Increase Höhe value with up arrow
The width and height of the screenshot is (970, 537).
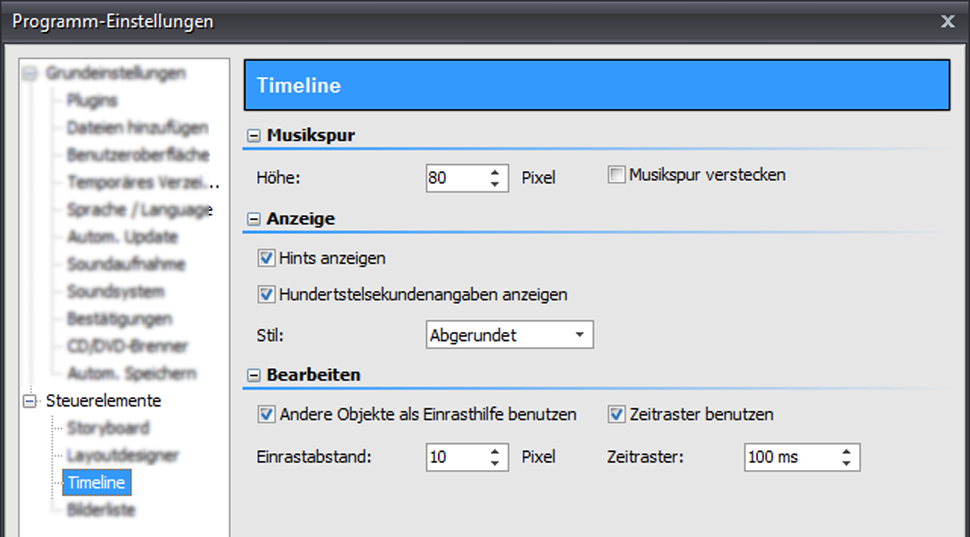(x=494, y=173)
